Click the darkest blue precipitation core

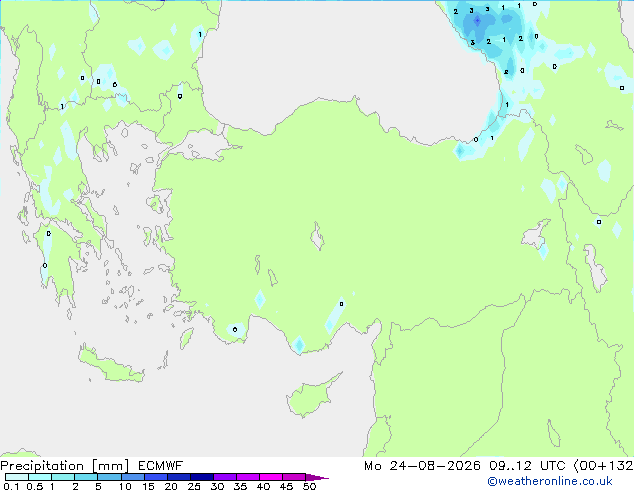[x=478, y=20]
